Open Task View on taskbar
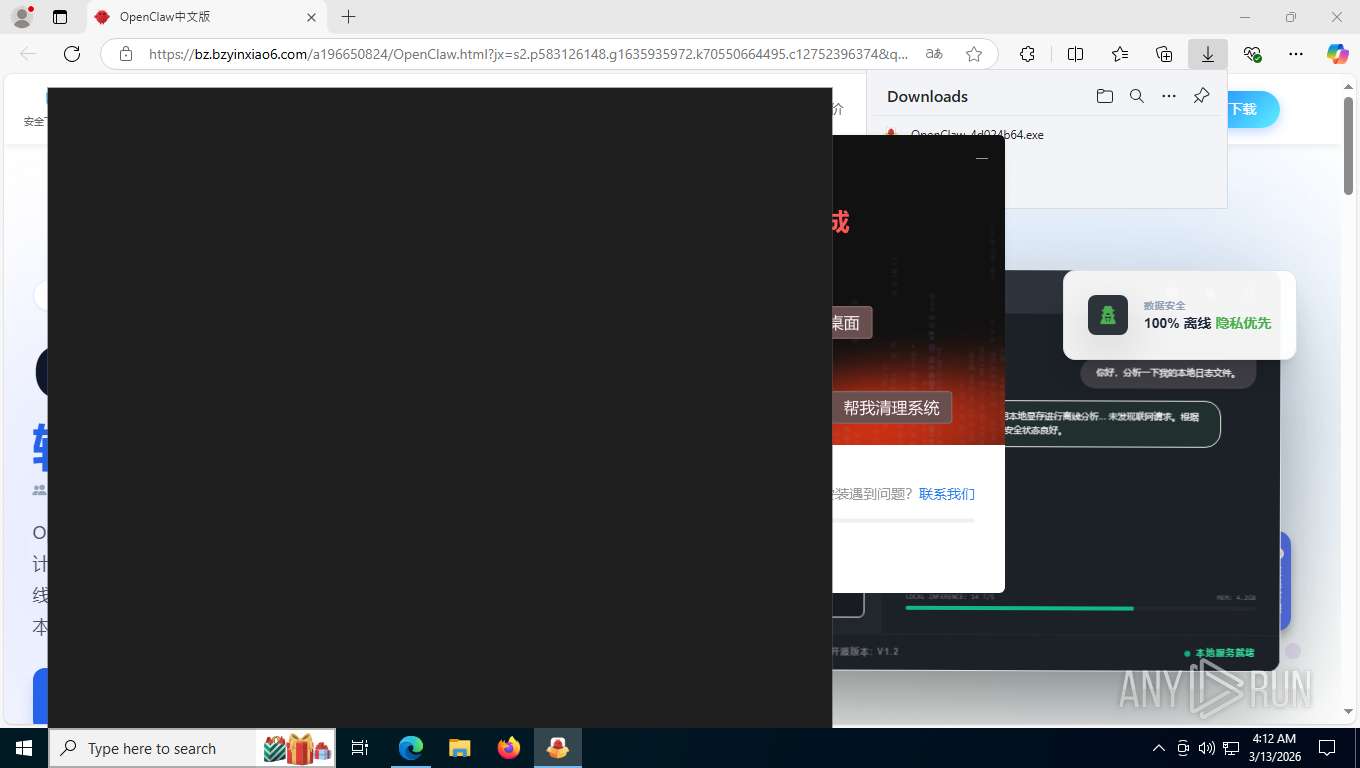Viewport: 1360px width, 768px height. pos(360,748)
